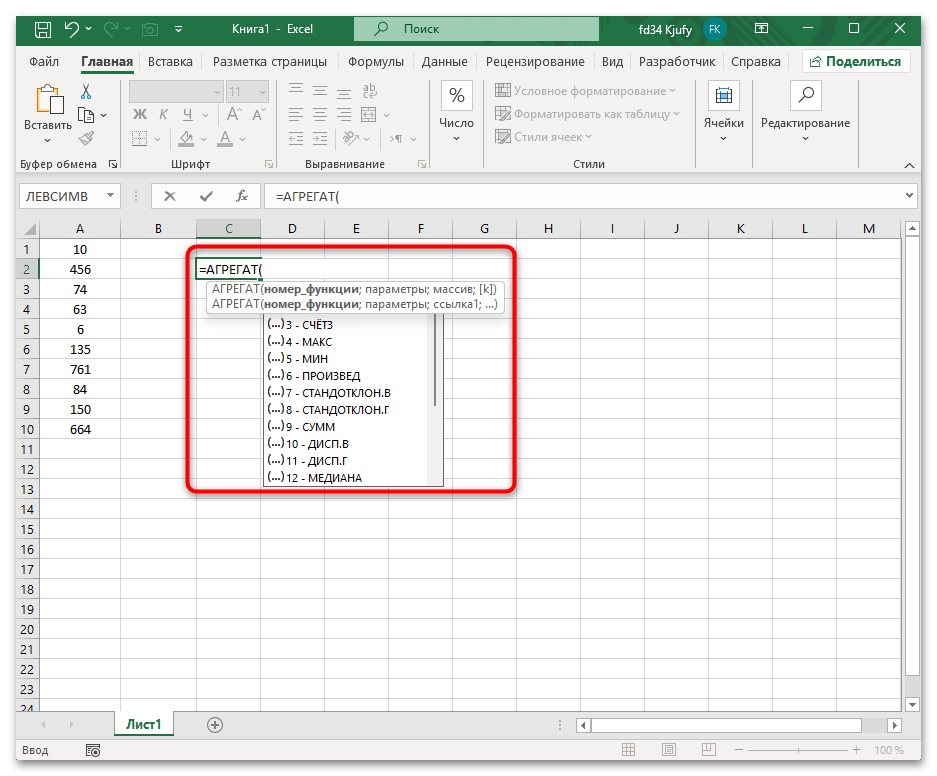Open Условное форматирование menu
The width and height of the screenshot is (937, 776).
(585, 91)
